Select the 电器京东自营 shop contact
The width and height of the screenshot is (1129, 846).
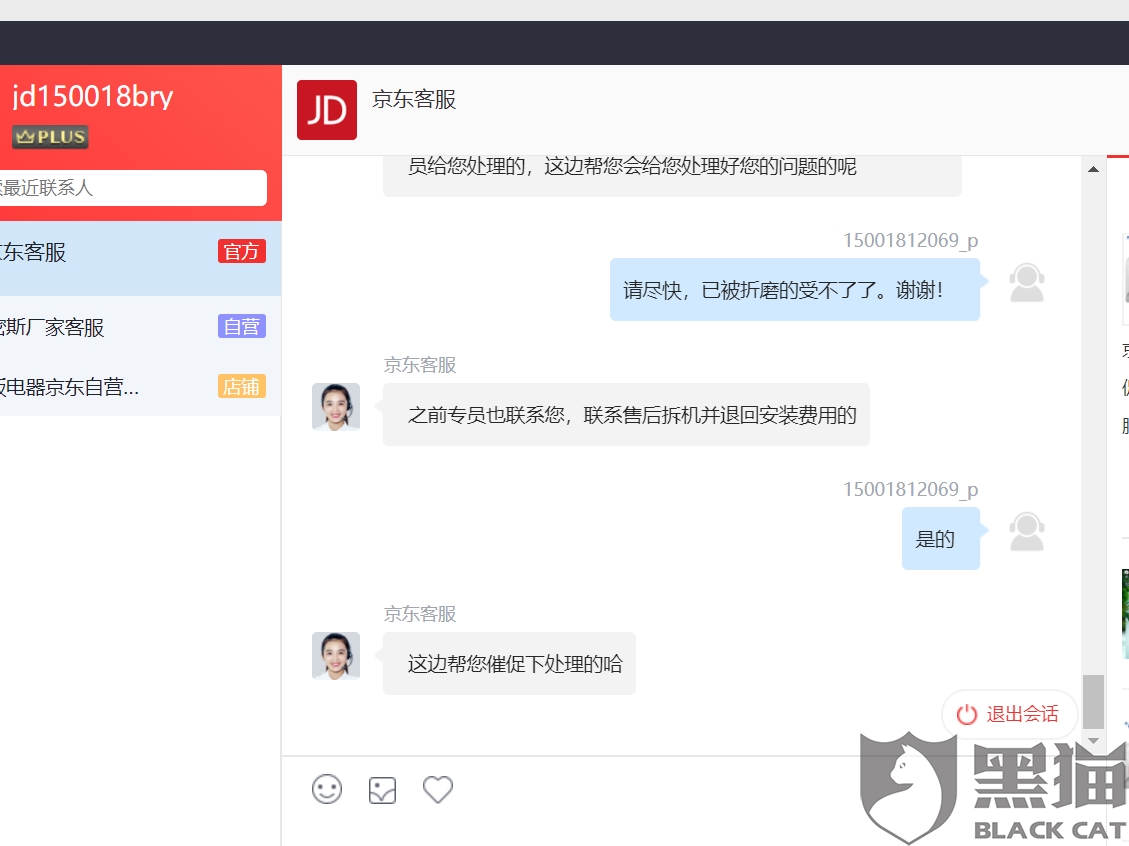pyautogui.click(x=140, y=387)
